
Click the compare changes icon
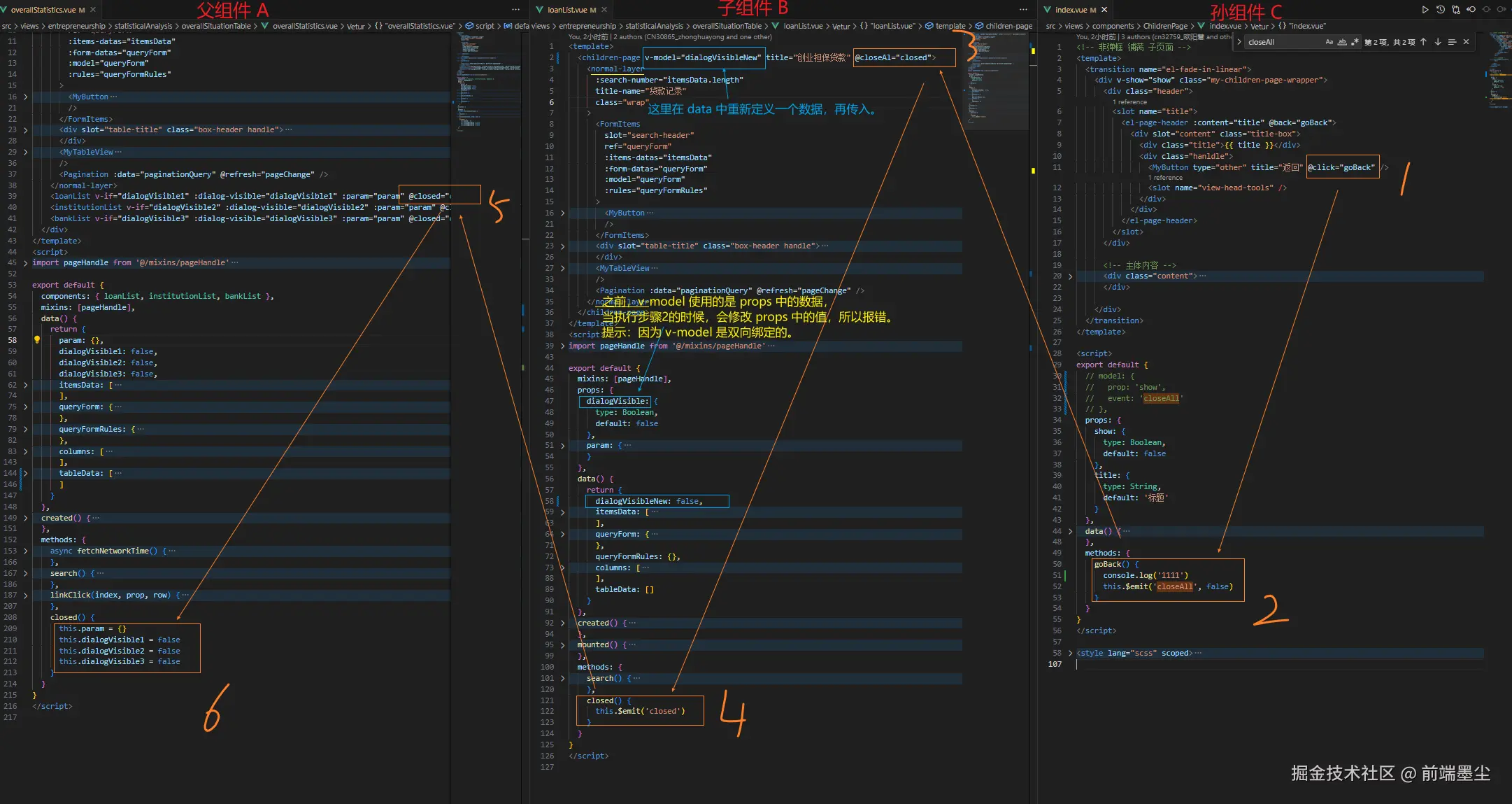[1455, 10]
